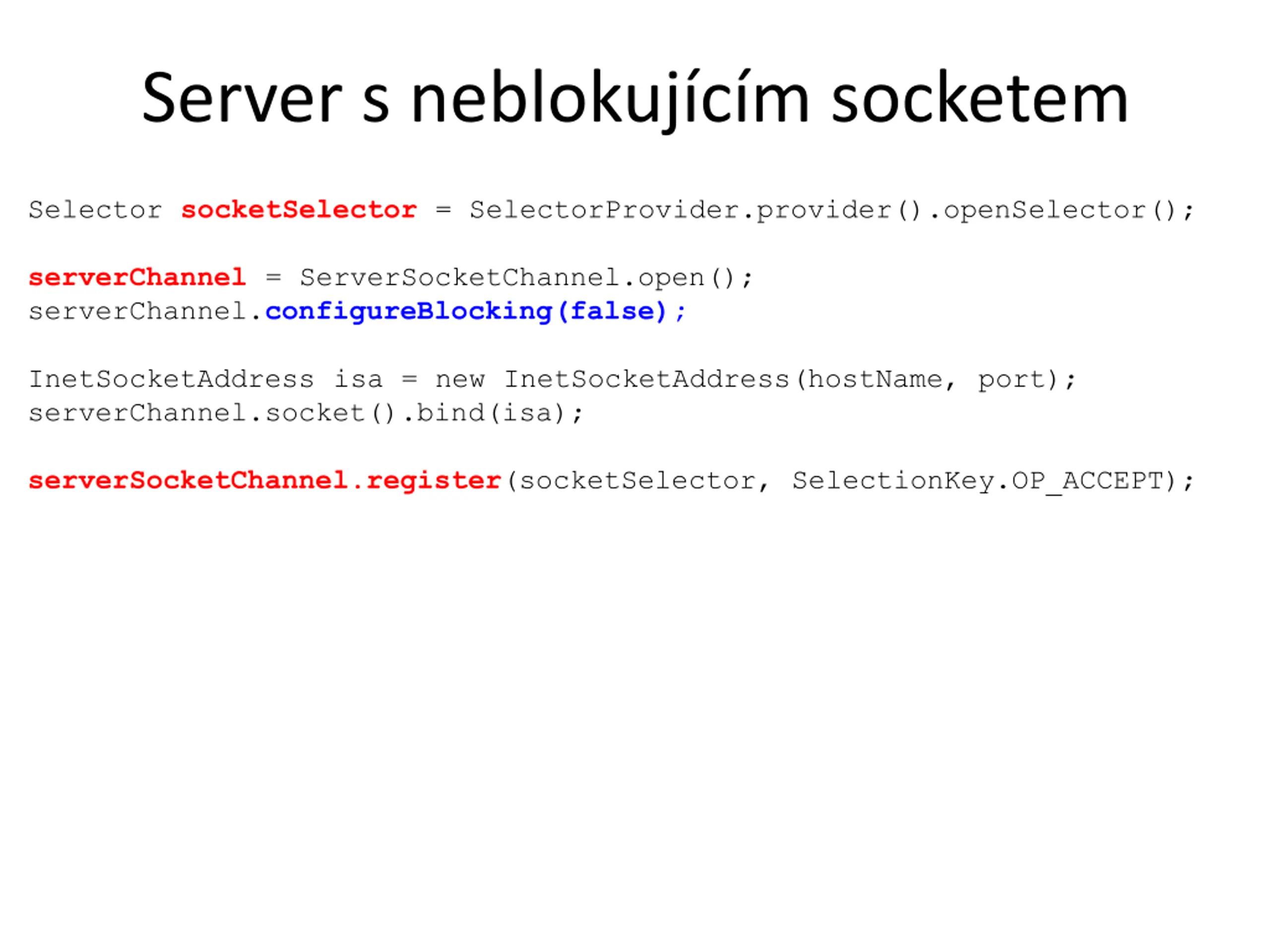Image resolution: width=1270 pixels, height=952 pixels.
Task: Select the red "serverSocketChannel.register" text
Action: [x=265, y=481]
